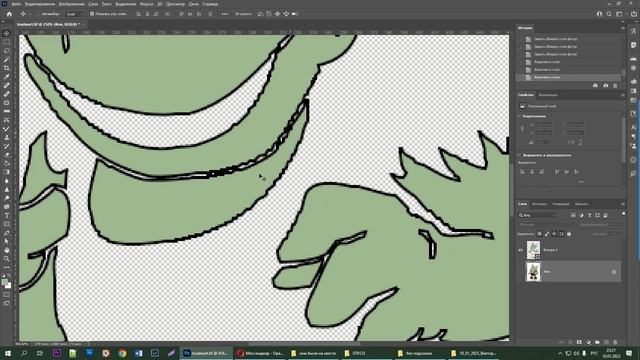
Task: Toggle lock position icon
Action: pos(554,234)
